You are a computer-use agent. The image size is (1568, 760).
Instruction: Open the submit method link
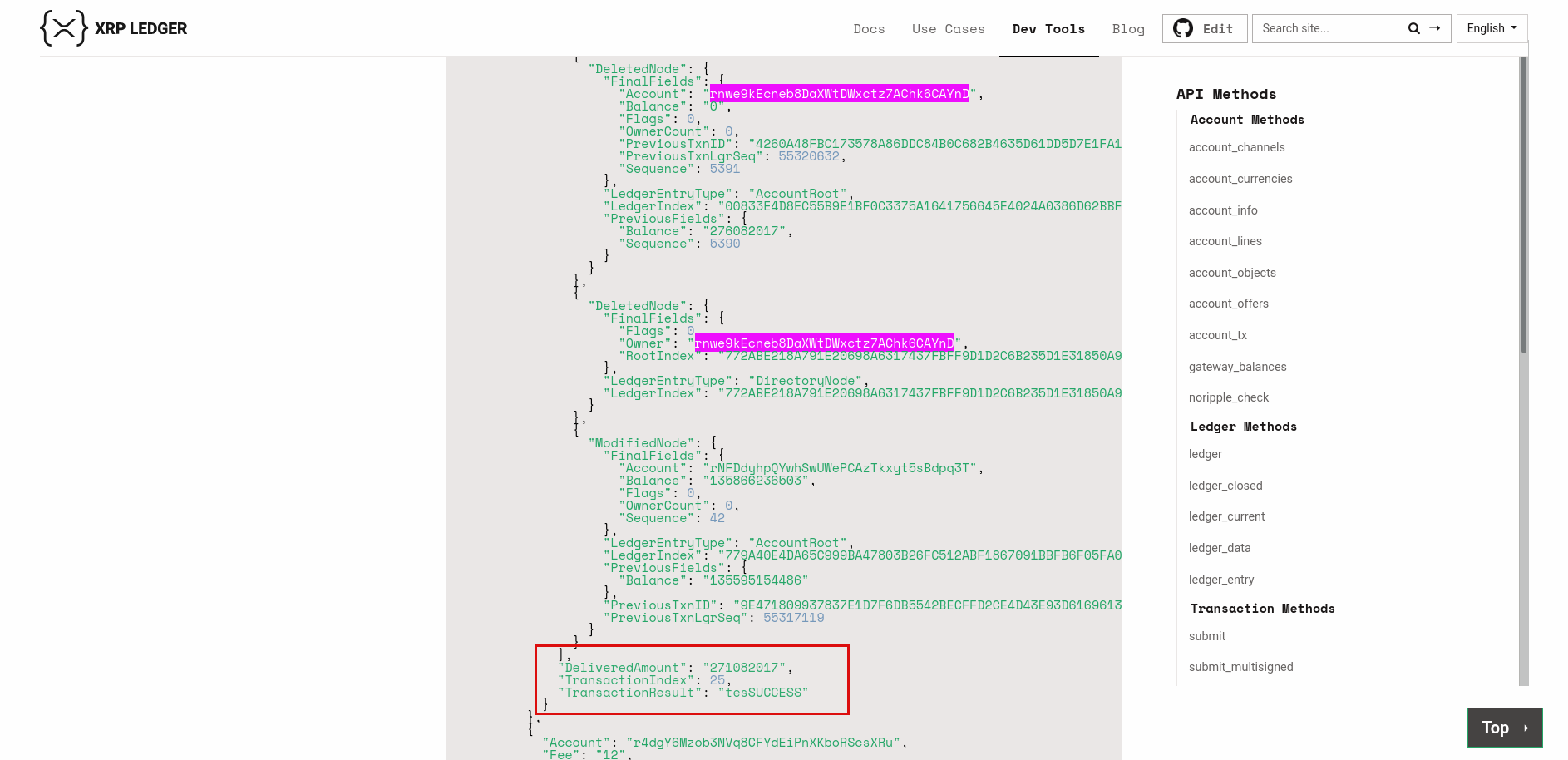click(x=1207, y=636)
